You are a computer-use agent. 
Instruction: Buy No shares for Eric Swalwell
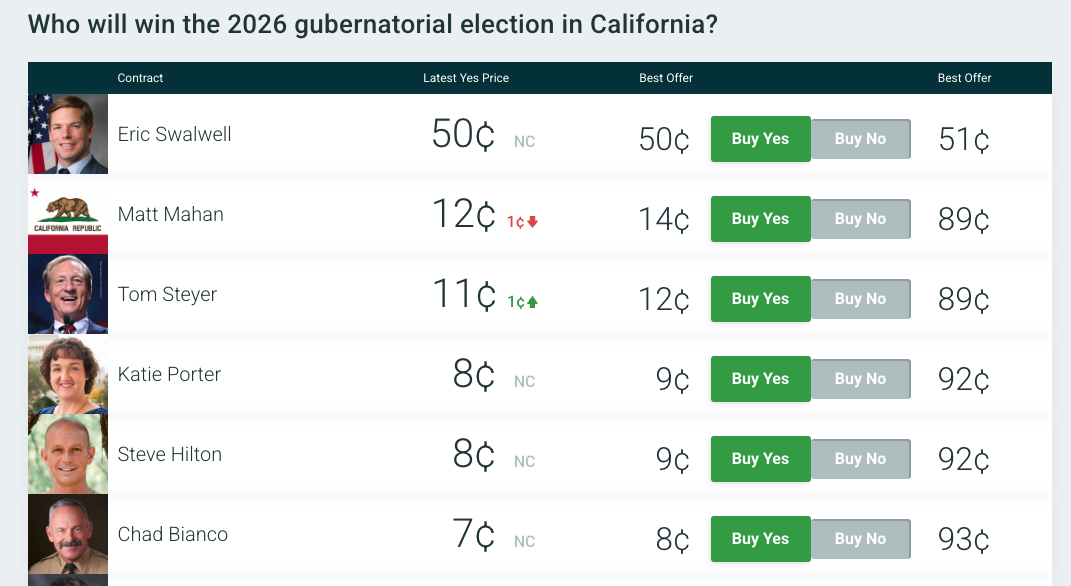coord(860,139)
